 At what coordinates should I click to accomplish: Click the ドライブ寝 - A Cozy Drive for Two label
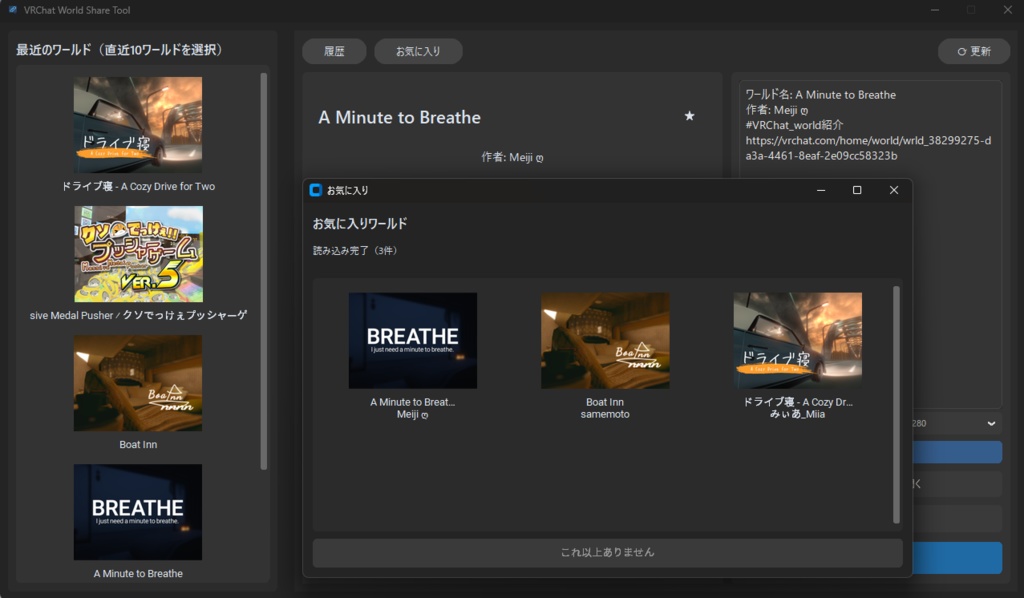coord(138,186)
